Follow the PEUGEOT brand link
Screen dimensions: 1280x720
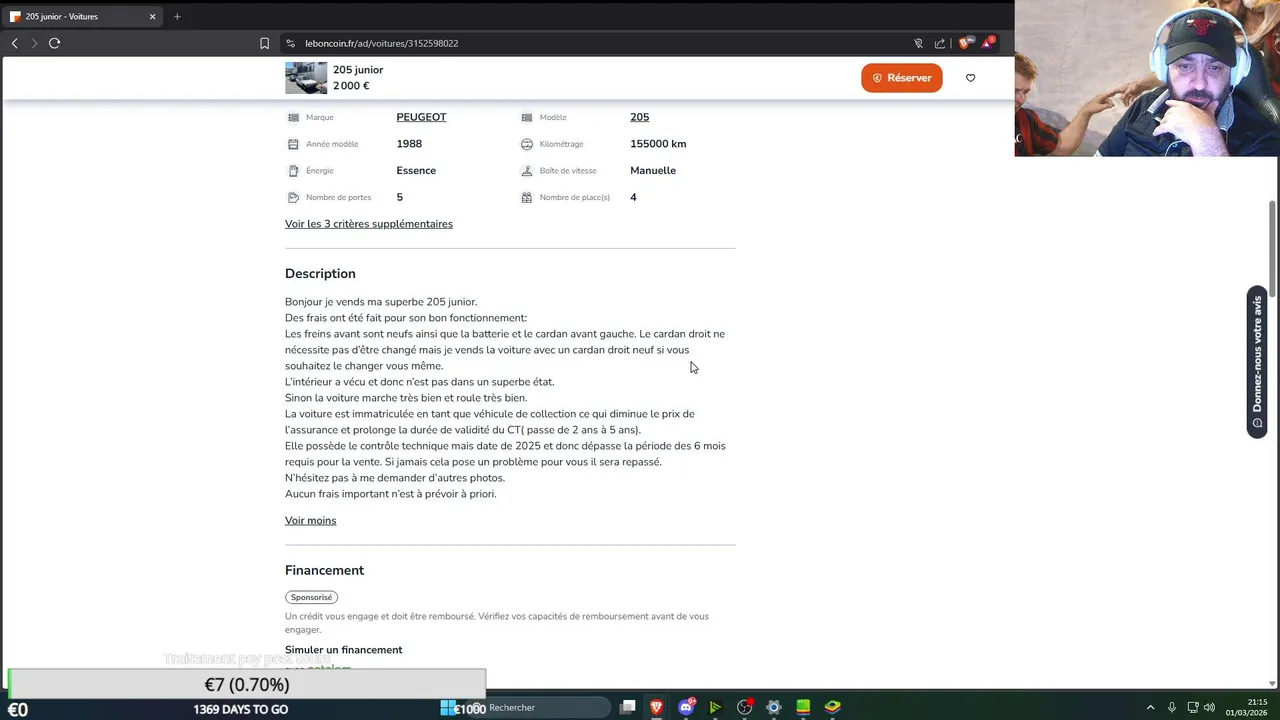coord(421,117)
